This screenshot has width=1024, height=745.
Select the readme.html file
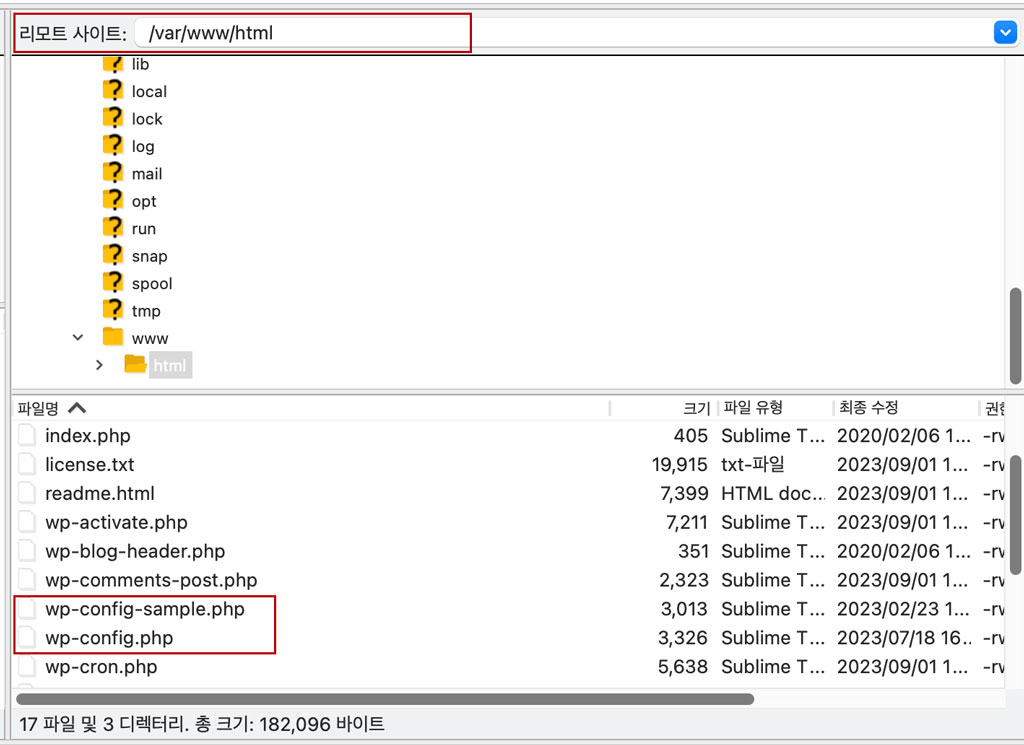pyautogui.click(x=100, y=493)
